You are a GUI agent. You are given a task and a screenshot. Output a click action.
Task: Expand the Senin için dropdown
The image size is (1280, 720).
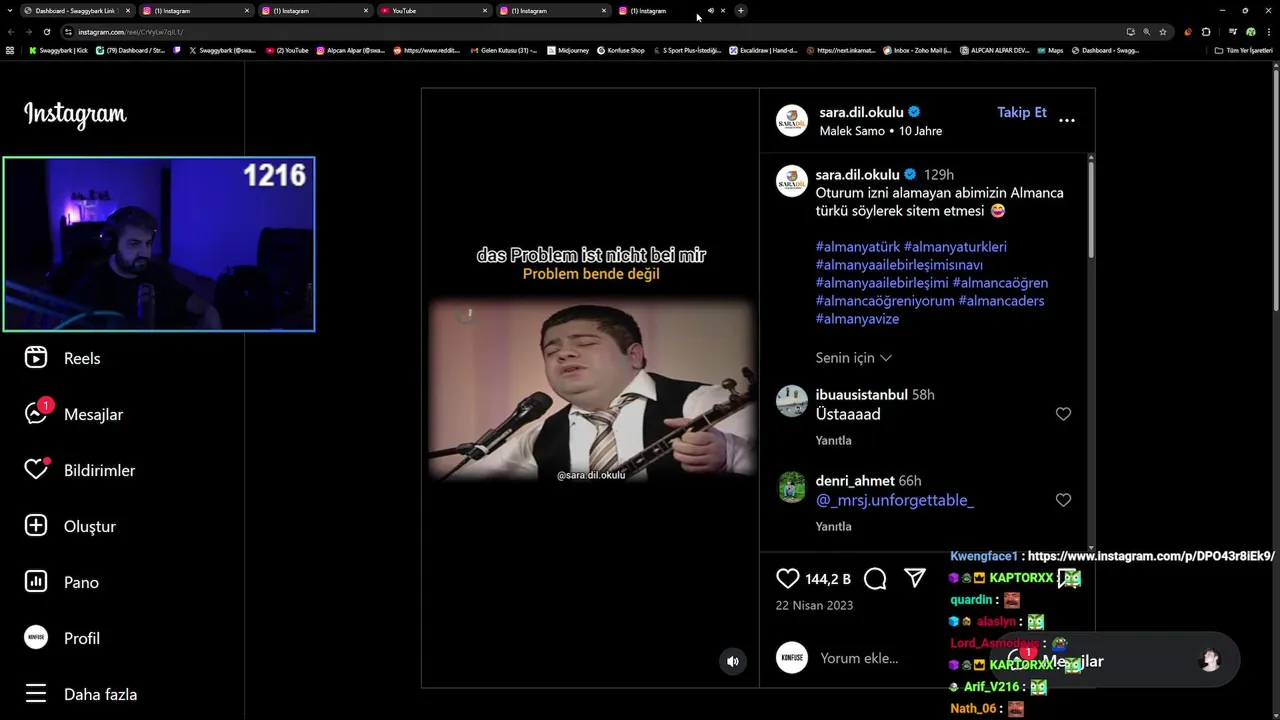click(x=854, y=358)
